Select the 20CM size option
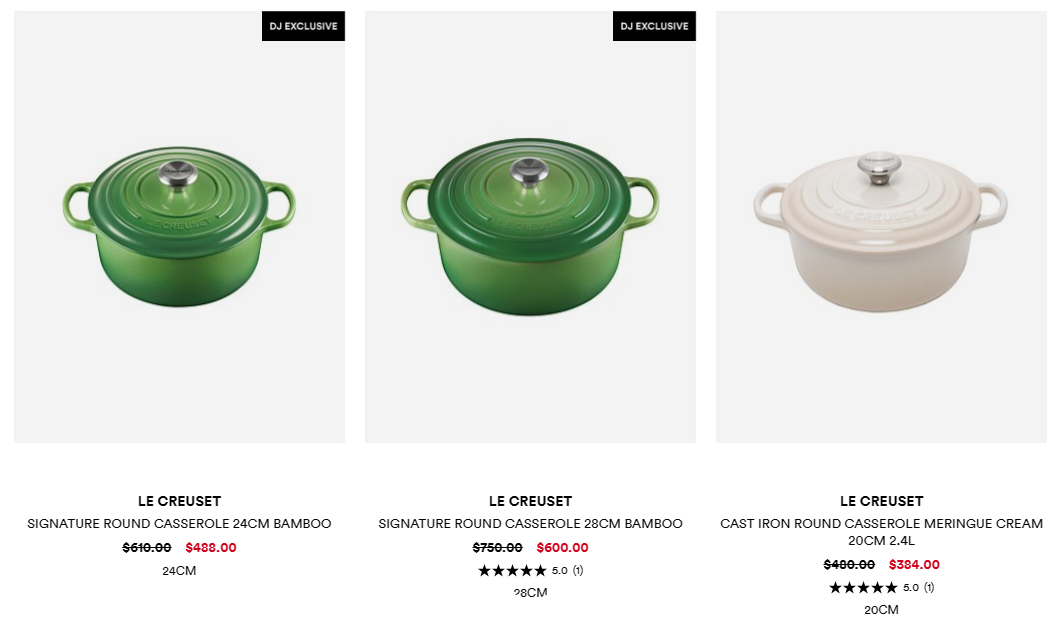This screenshot has height=635, width=1060. point(881,610)
